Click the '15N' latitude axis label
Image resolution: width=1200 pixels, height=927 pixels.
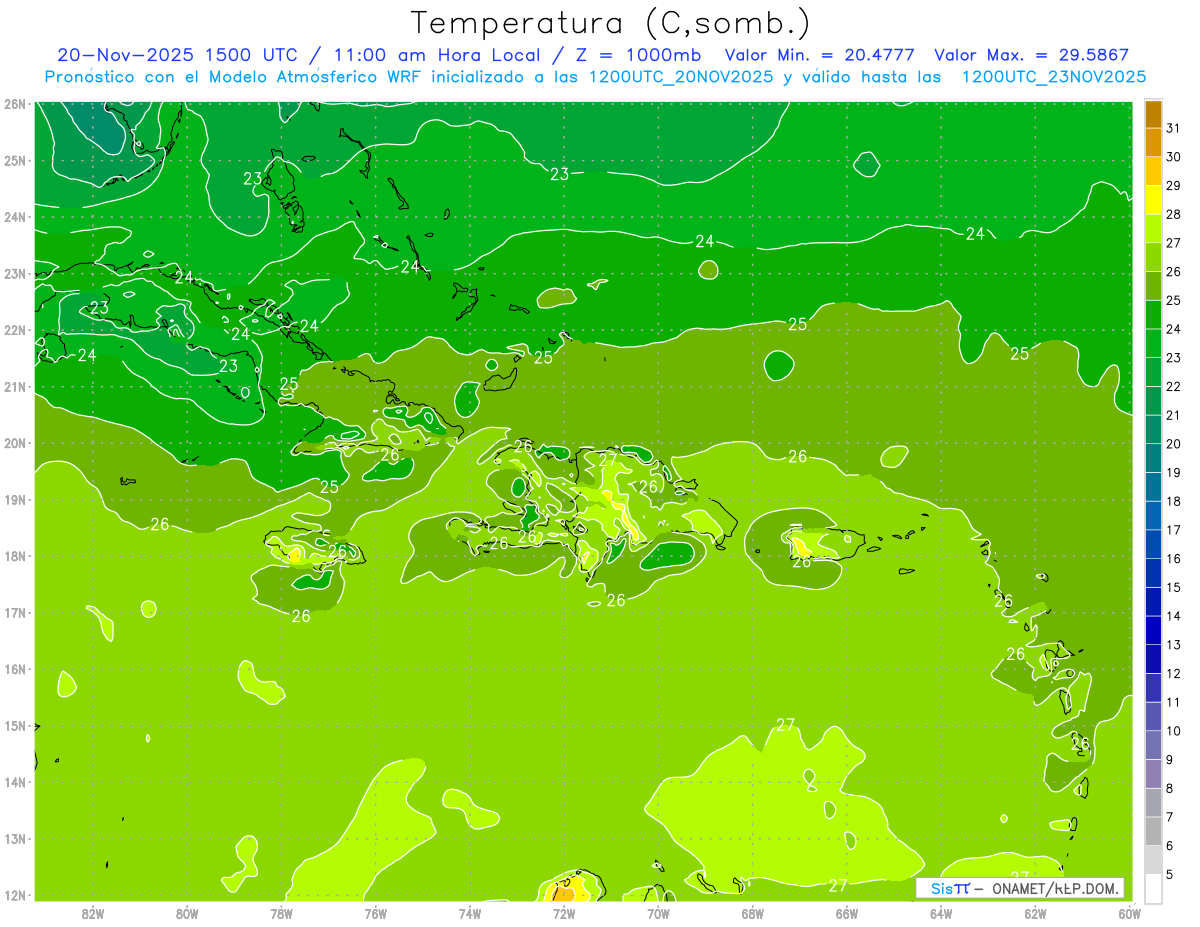tap(15, 726)
